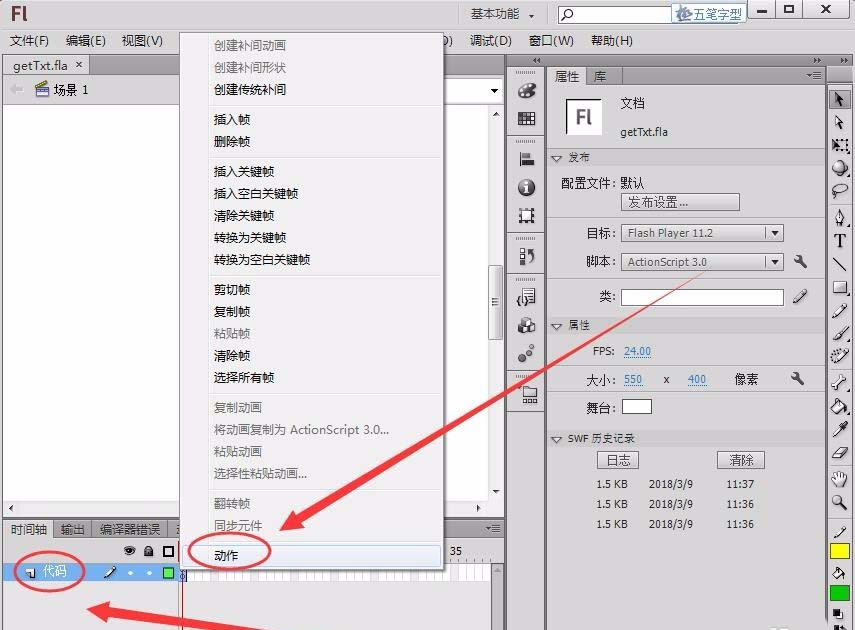855x630 pixels.
Task: Pick the Pen tool
Action: point(840,218)
